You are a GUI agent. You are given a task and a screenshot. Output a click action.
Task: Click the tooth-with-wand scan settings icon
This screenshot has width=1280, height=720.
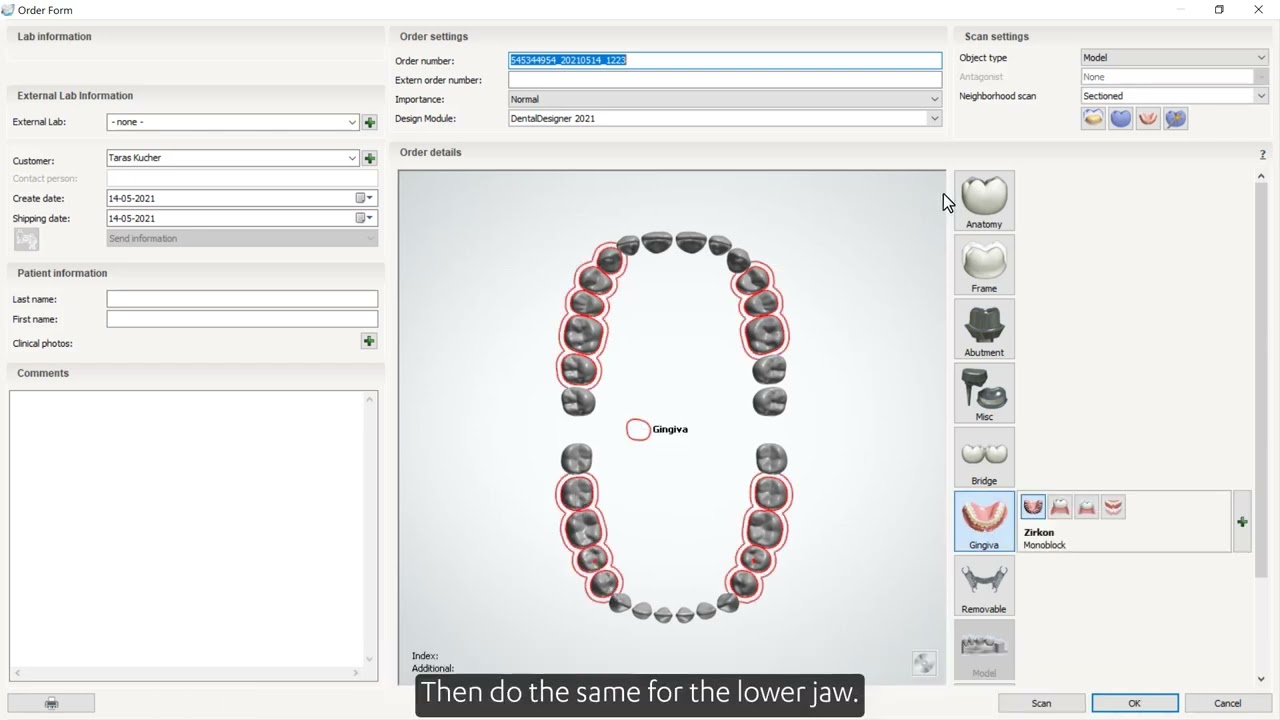pyautogui.click(x=1176, y=118)
